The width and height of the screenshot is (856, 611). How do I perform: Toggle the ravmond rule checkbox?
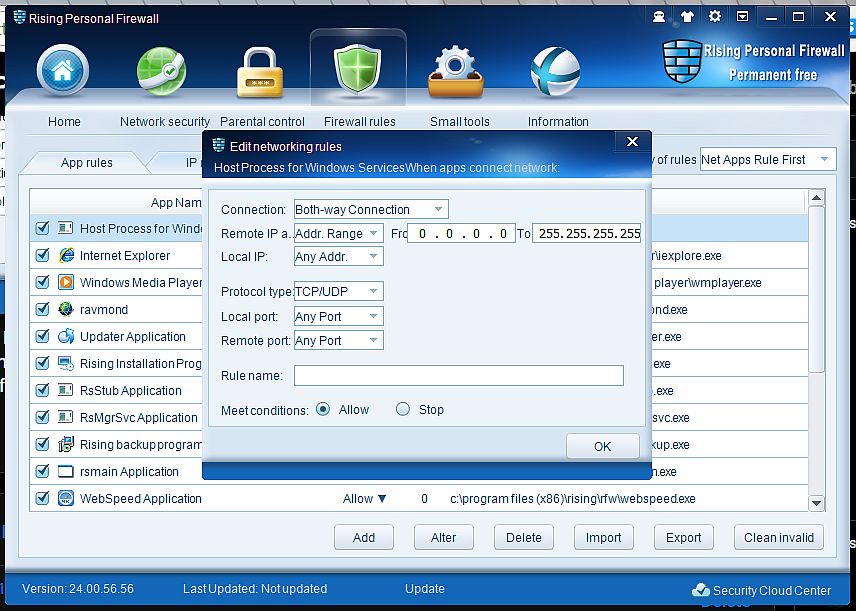tap(42, 309)
